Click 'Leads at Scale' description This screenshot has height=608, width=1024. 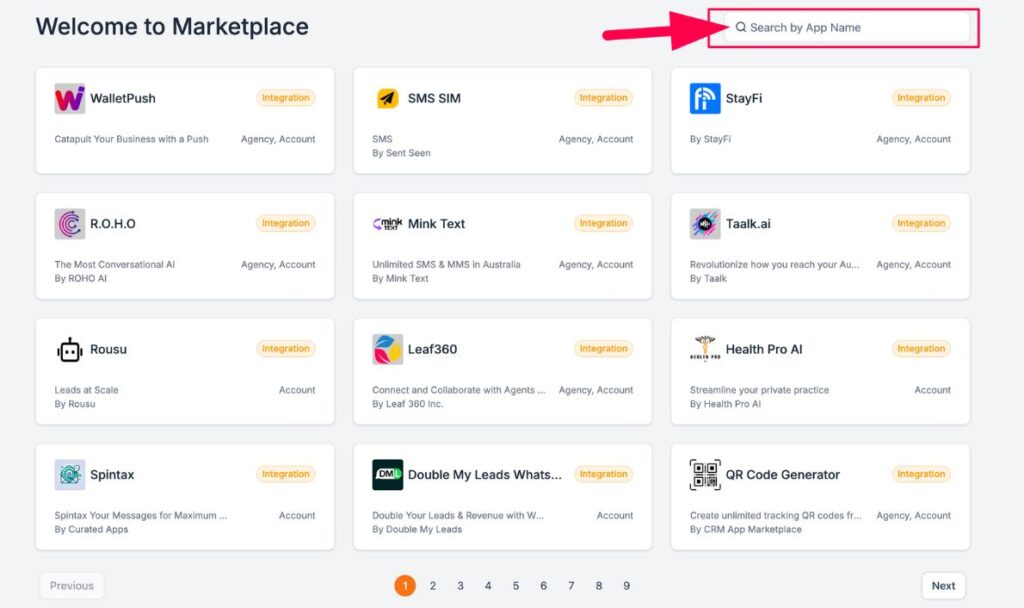(86, 390)
